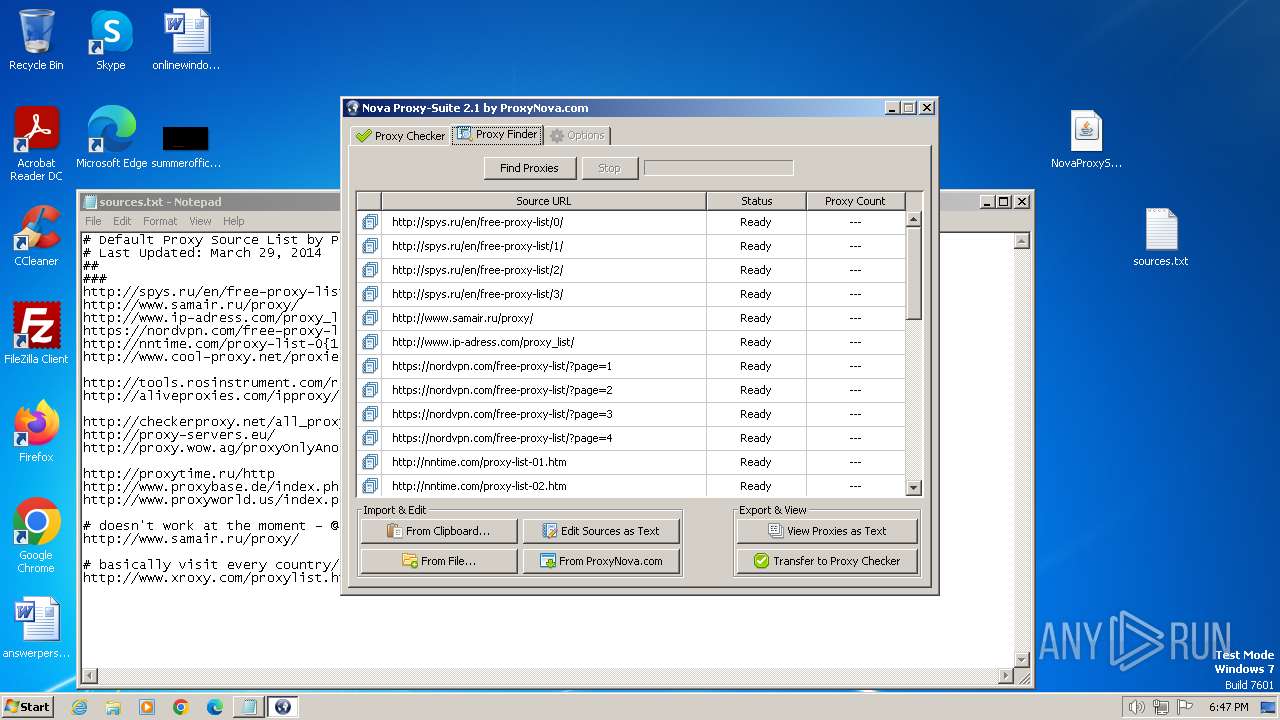The height and width of the screenshot is (720, 1280).
Task: Import sources From File
Action: coord(439,561)
